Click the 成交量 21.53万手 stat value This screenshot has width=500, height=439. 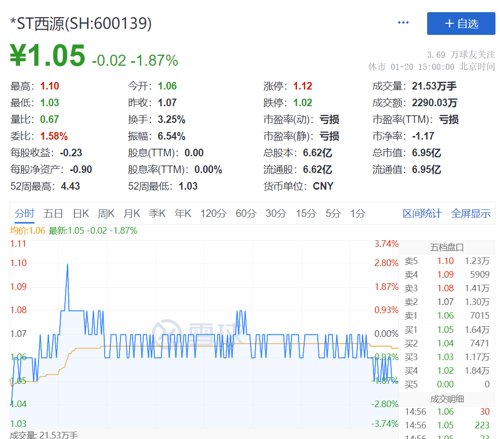click(434, 86)
